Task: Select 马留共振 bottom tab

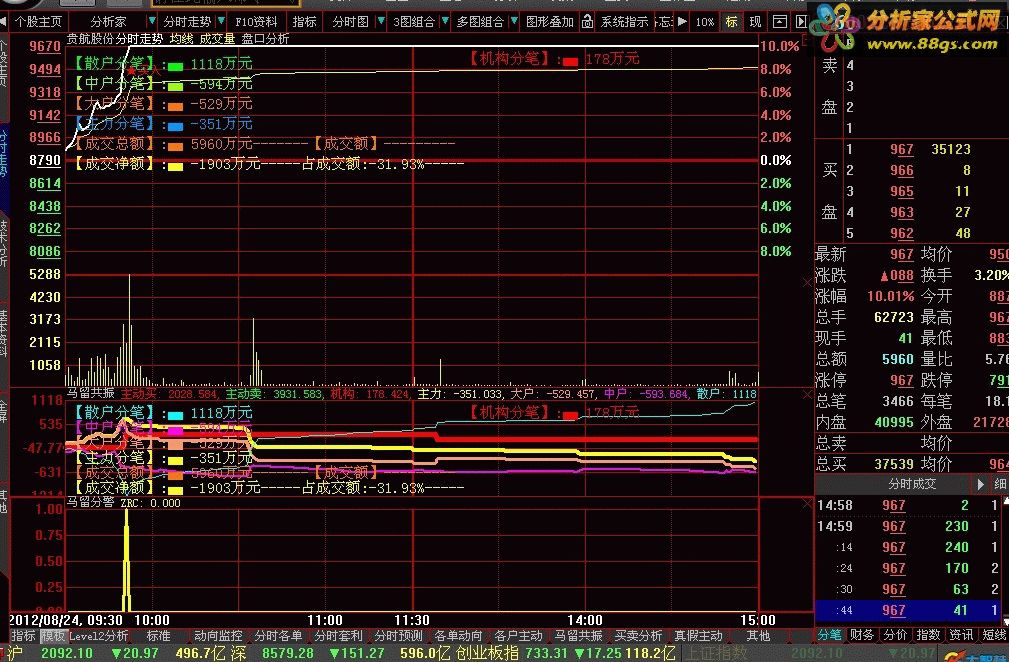Action: (x=579, y=636)
